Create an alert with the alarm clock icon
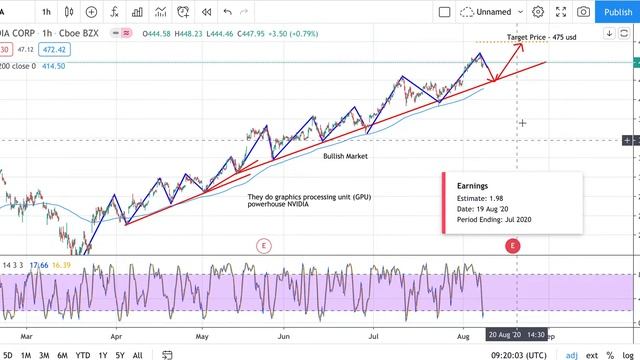This screenshot has height=360, width=640. tap(183, 12)
